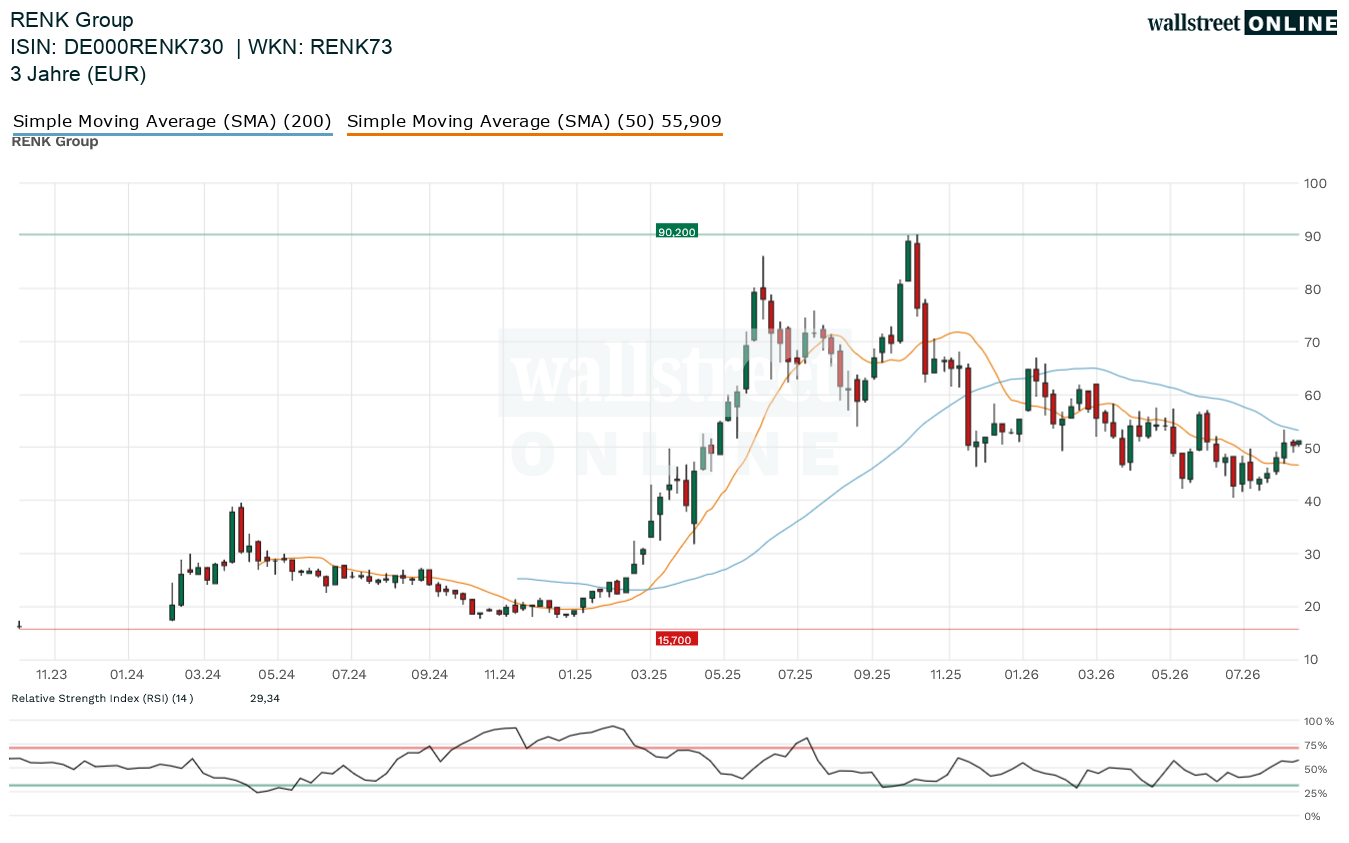Click the 01.24 date axis label
Screen dimensions: 1349x843
128,675
